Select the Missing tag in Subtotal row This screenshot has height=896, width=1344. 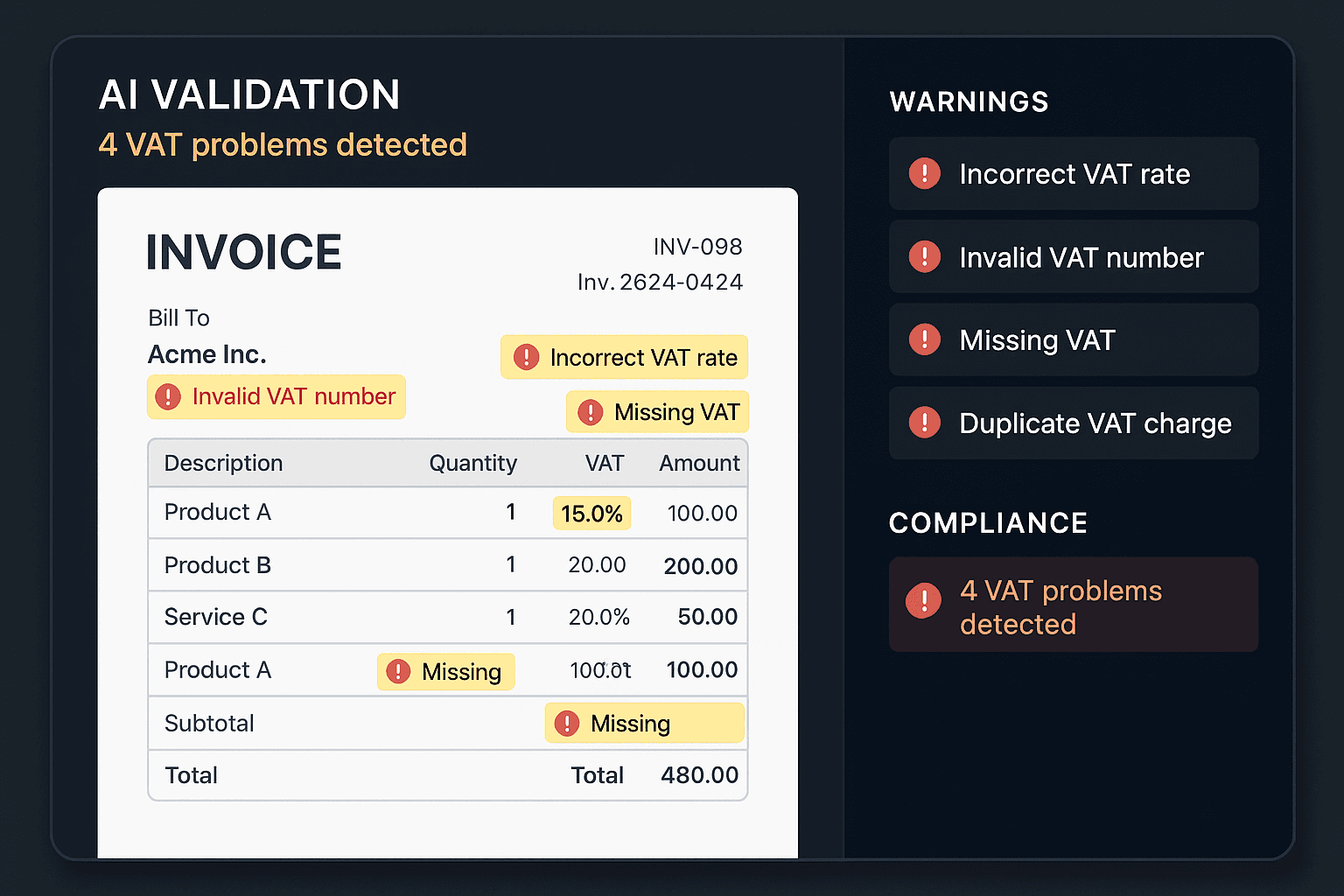(645, 723)
